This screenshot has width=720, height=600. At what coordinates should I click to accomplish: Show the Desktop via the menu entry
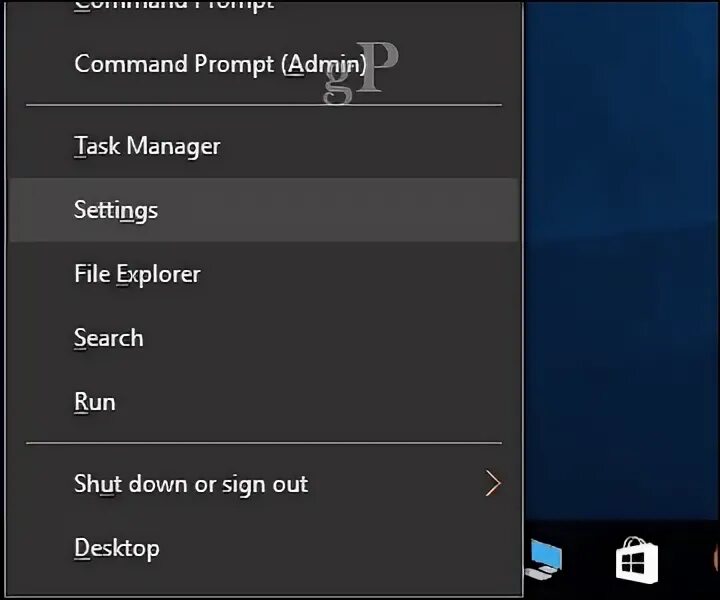(x=116, y=548)
